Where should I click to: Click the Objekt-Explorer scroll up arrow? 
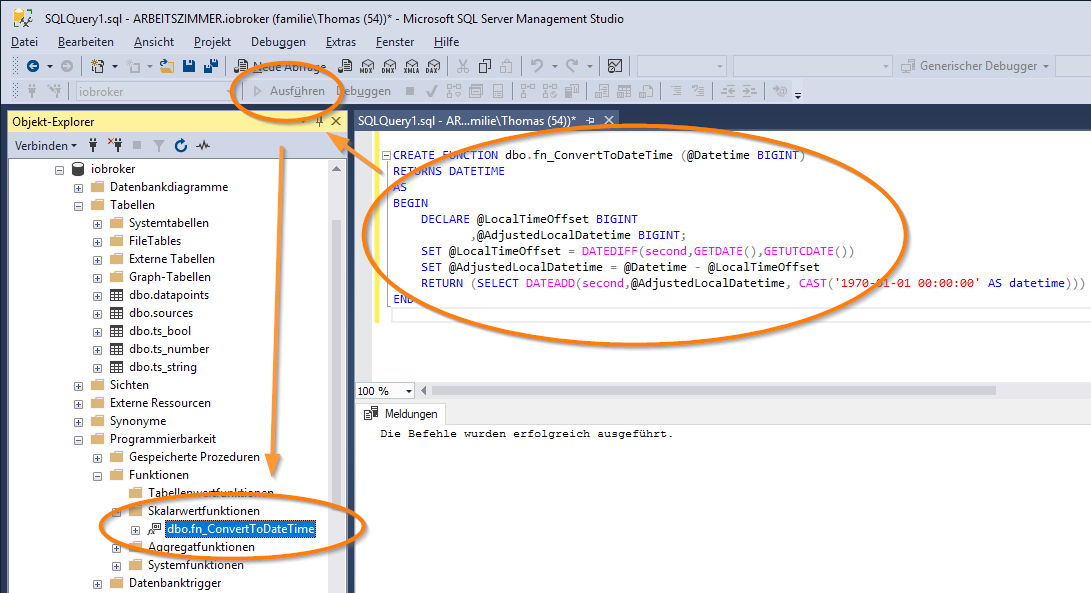[x=337, y=168]
